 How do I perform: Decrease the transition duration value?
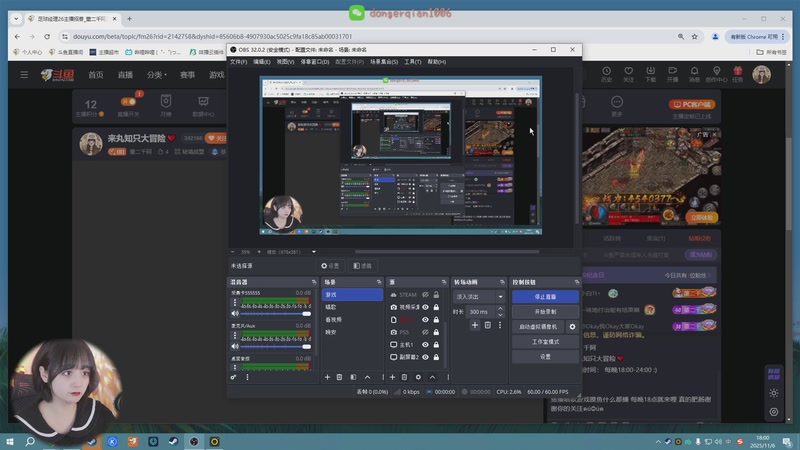point(500,314)
